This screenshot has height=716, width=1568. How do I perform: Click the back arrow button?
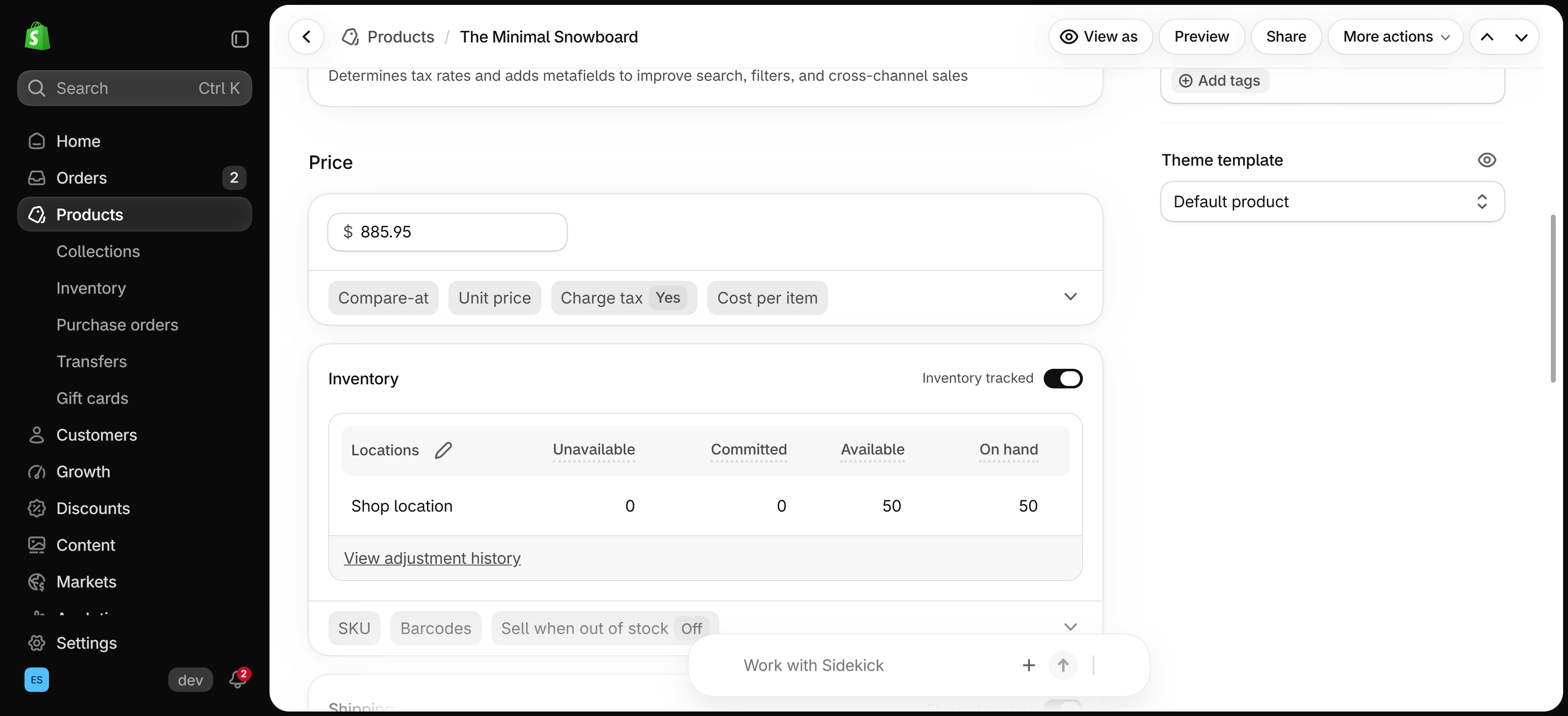[306, 37]
